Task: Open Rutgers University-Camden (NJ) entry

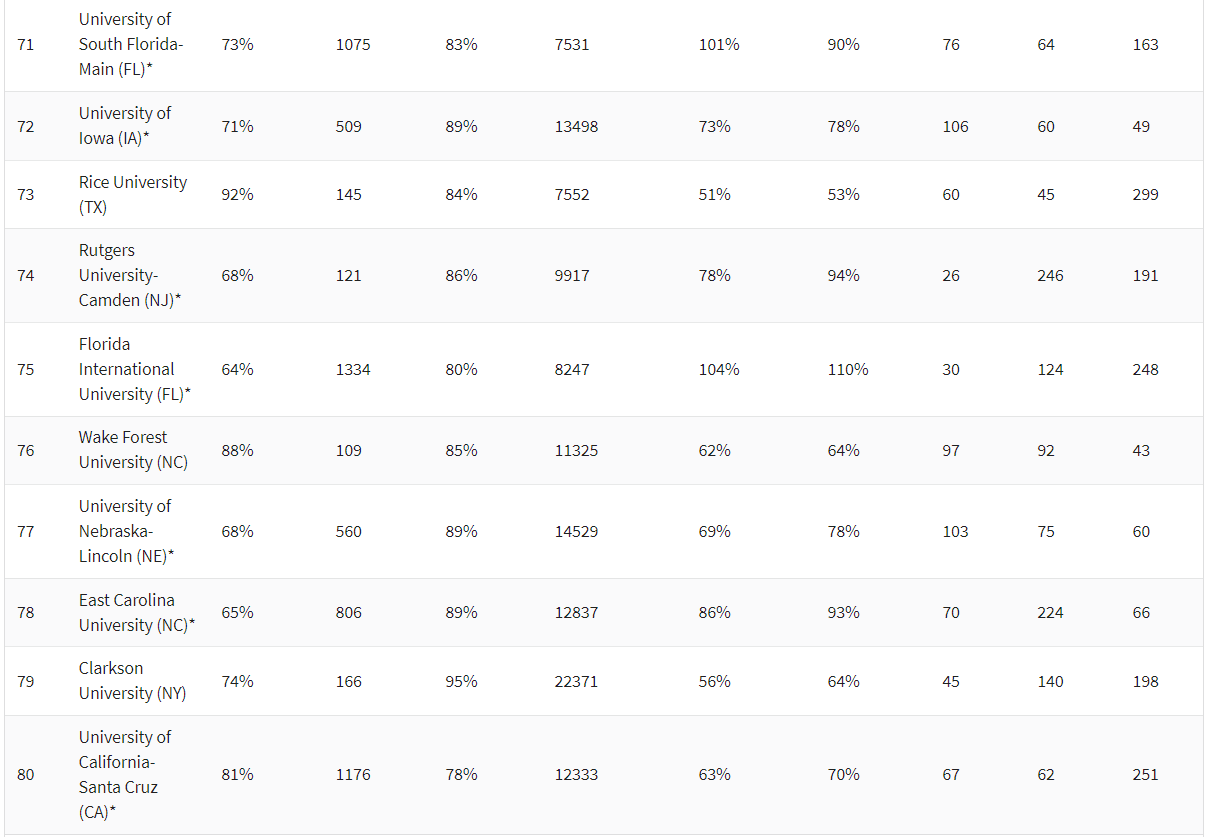Action: 130,275
